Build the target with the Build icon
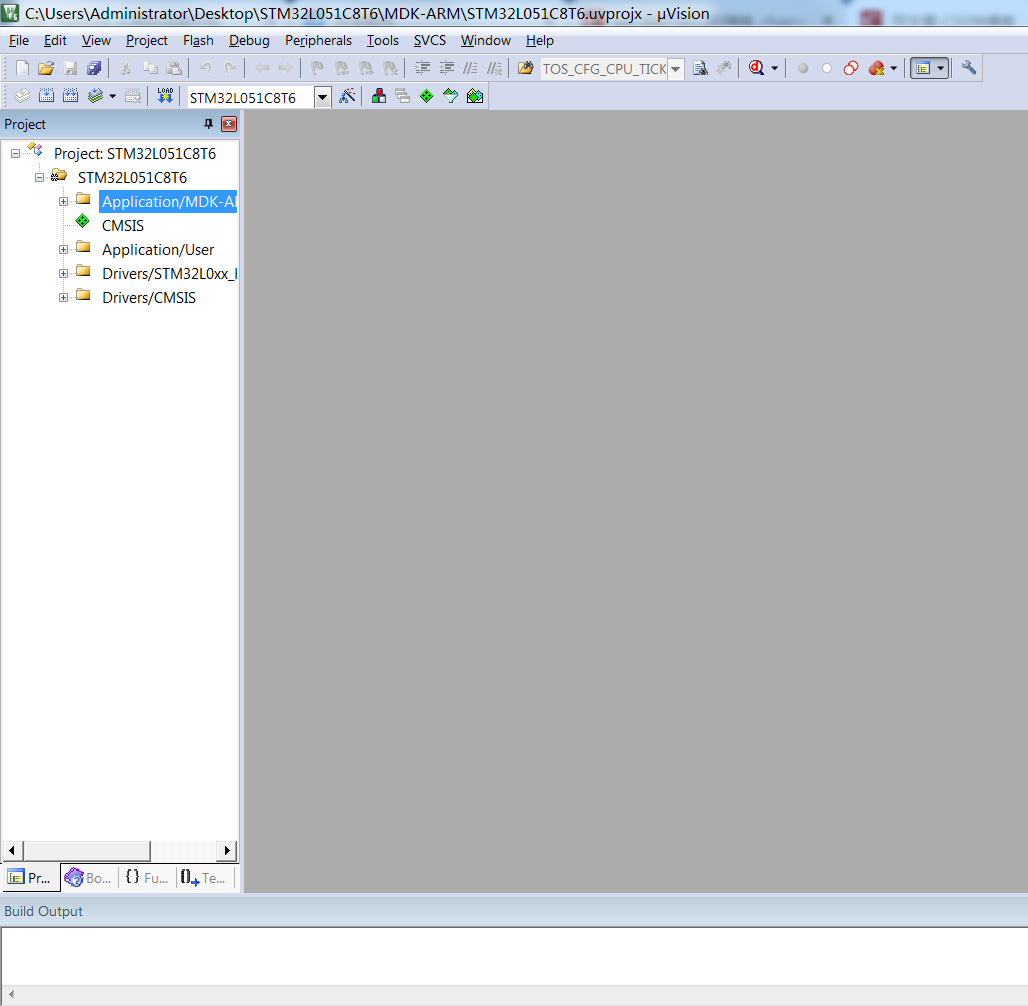Screen dimensions: 1028x1006 coord(46,96)
